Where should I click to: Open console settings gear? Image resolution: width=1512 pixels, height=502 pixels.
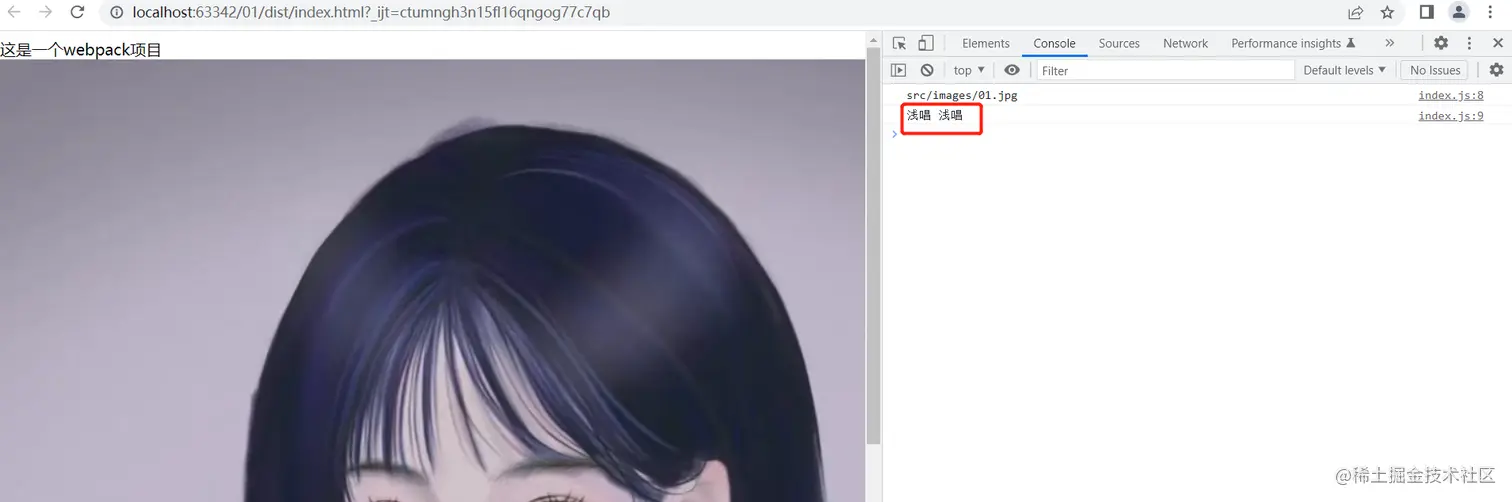1496,70
